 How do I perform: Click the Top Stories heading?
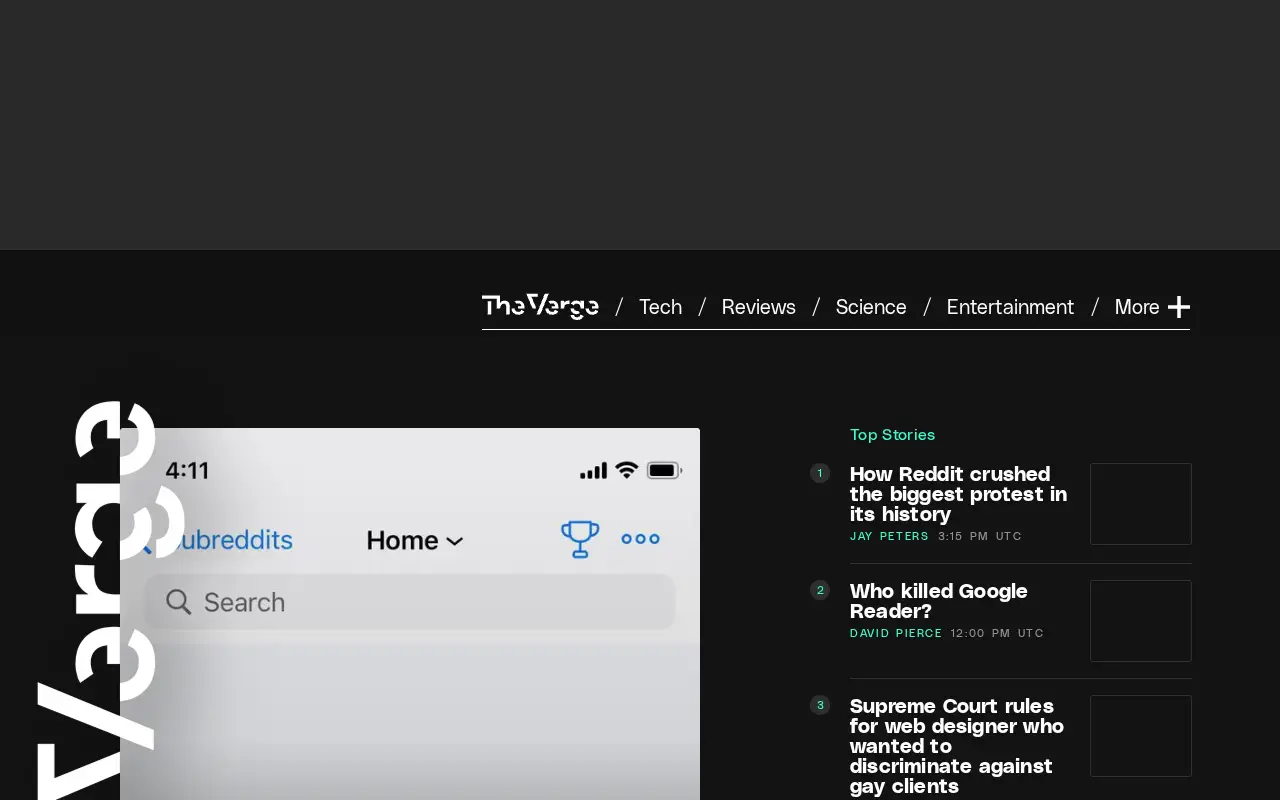[892, 435]
